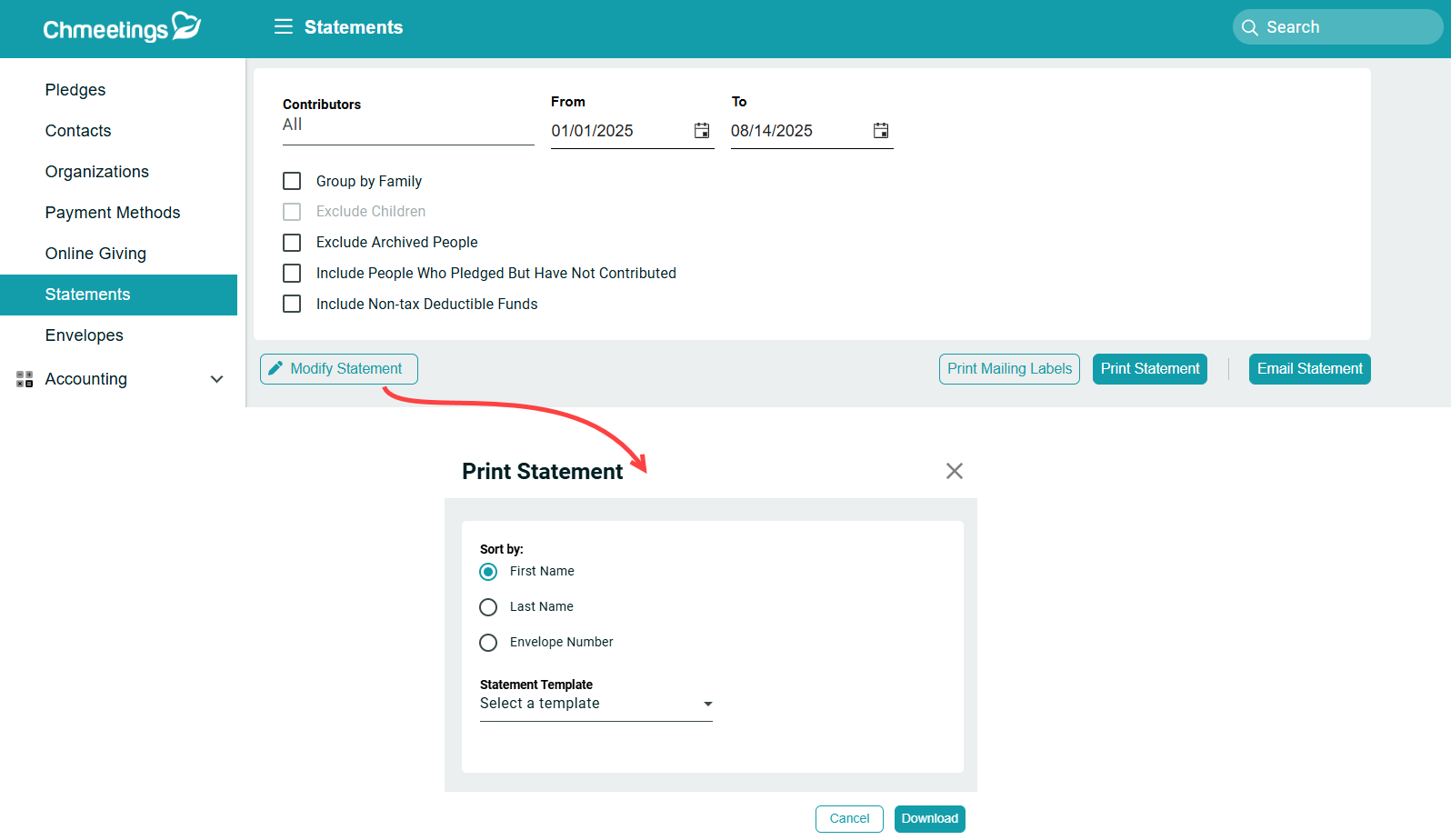Click the Modify Statement button
The width and height of the screenshot is (1451, 840).
coord(338,369)
